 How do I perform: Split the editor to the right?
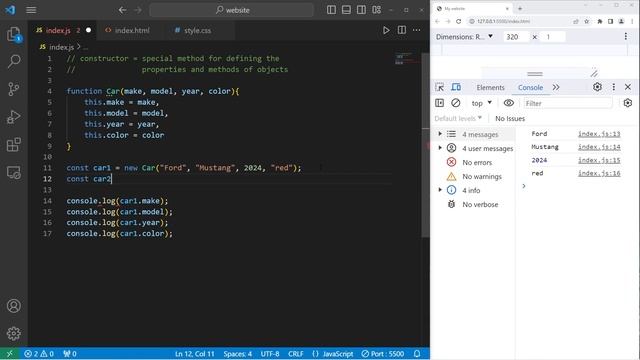click(402, 30)
